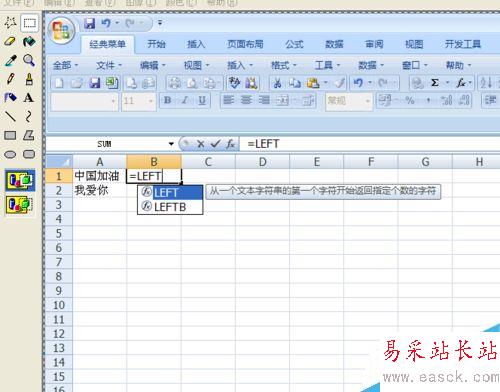Click the AutoSum sigma icon
500x392 pixels.
point(435,83)
